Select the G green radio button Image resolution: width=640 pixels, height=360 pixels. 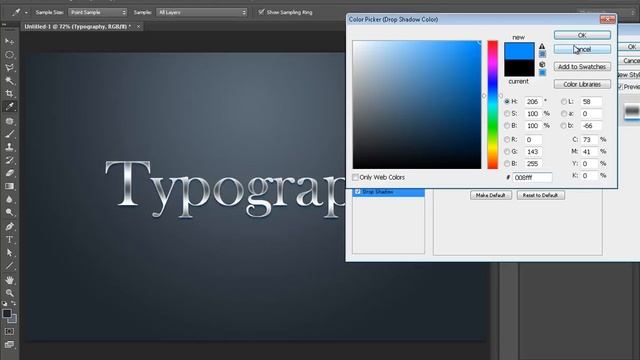(x=507, y=151)
